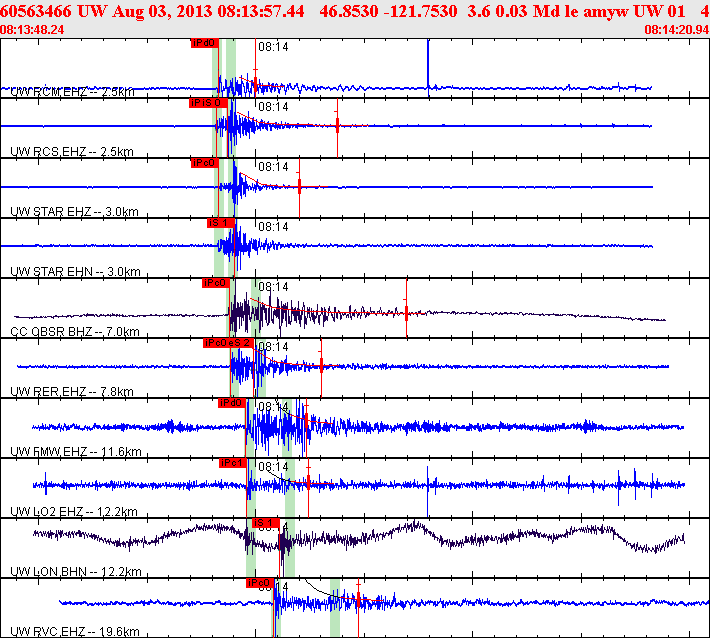Click the start time 08:13:48.24

(32, 30)
